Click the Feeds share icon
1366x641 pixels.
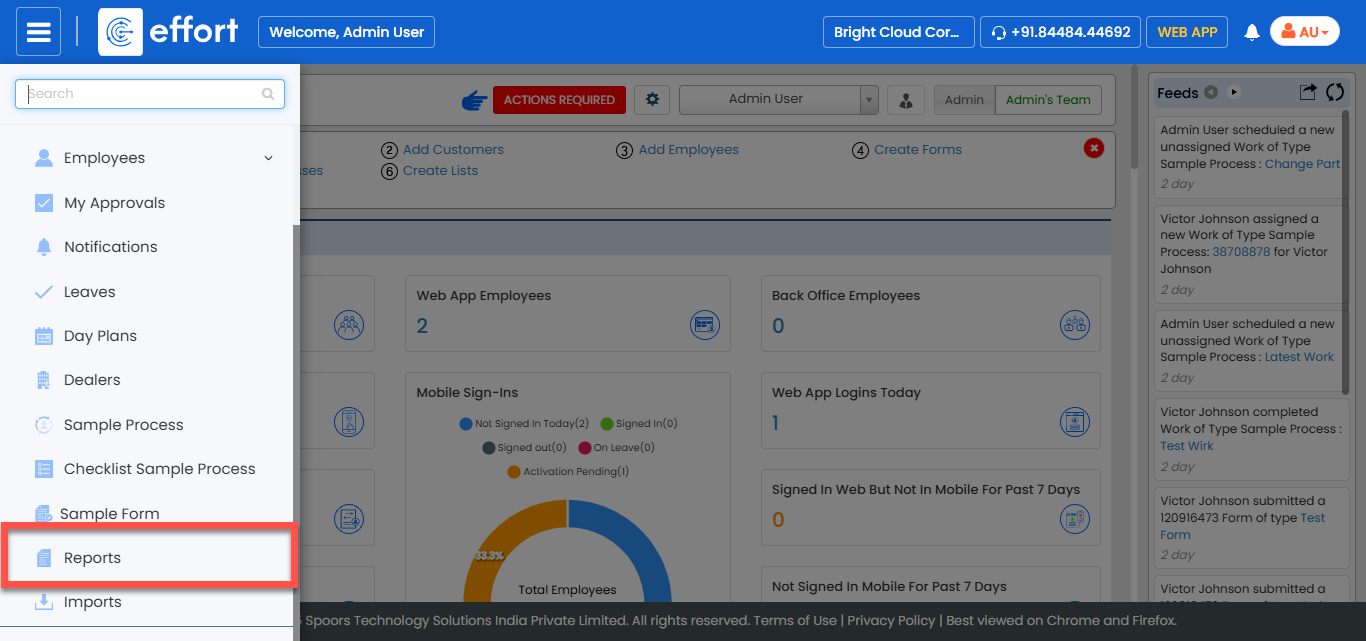click(1307, 92)
